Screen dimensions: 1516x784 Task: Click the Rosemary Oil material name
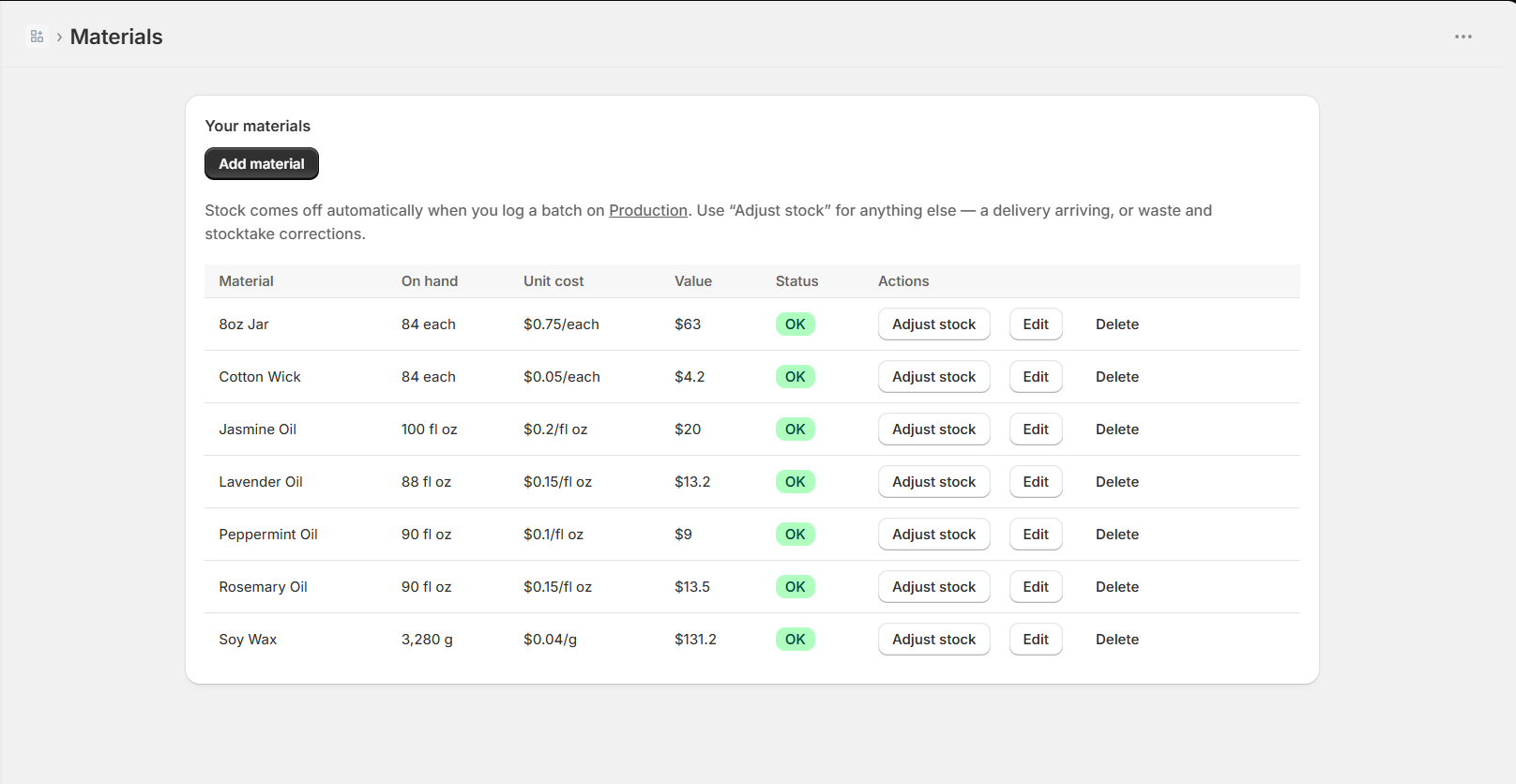point(264,587)
